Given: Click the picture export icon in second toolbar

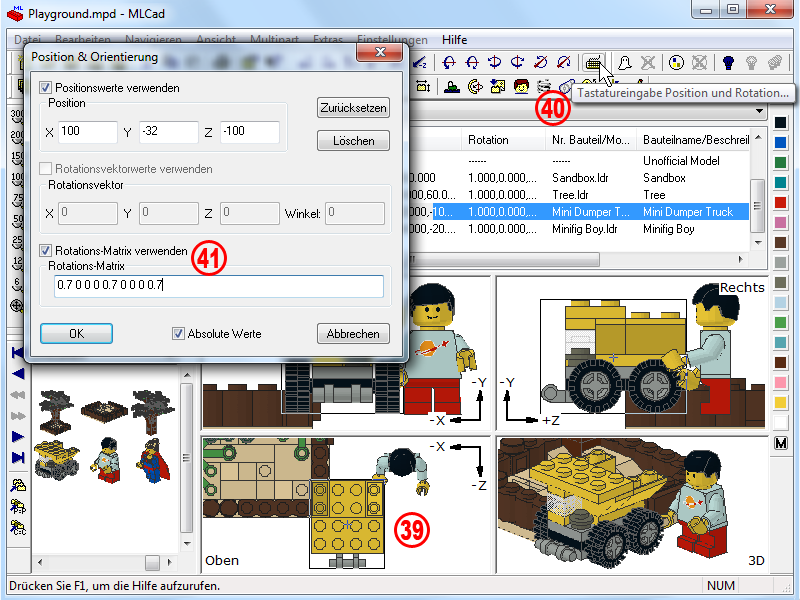Looking at the screenshot, I should [497, 86].
